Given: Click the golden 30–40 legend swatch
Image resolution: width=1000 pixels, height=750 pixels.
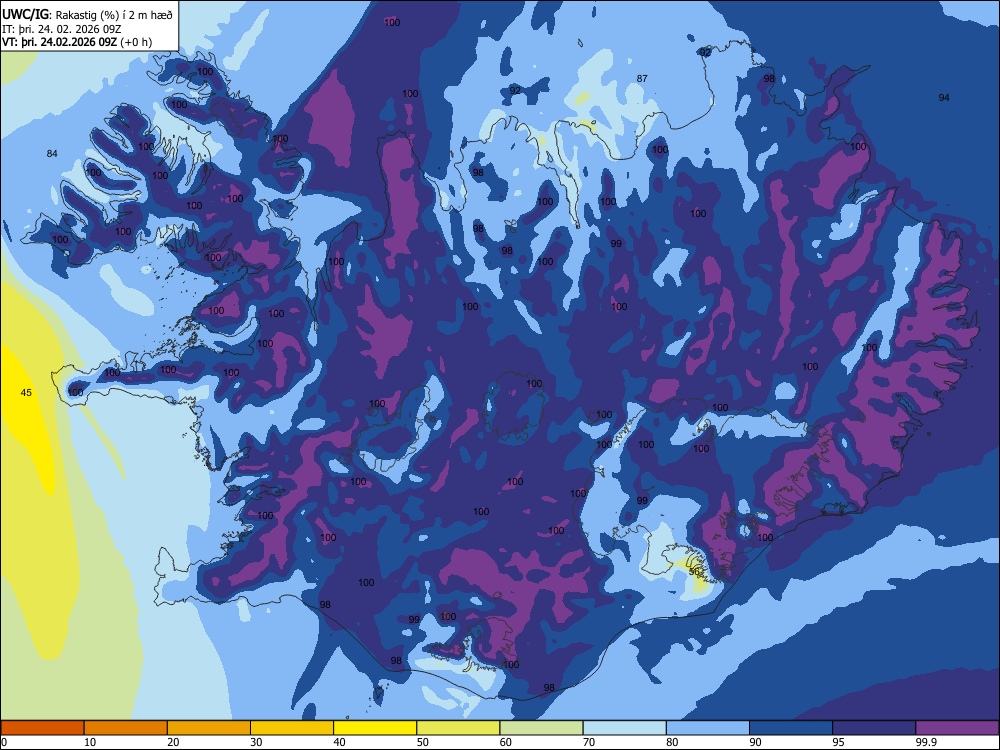Looking at the screenshot, I should coord(292,728).
